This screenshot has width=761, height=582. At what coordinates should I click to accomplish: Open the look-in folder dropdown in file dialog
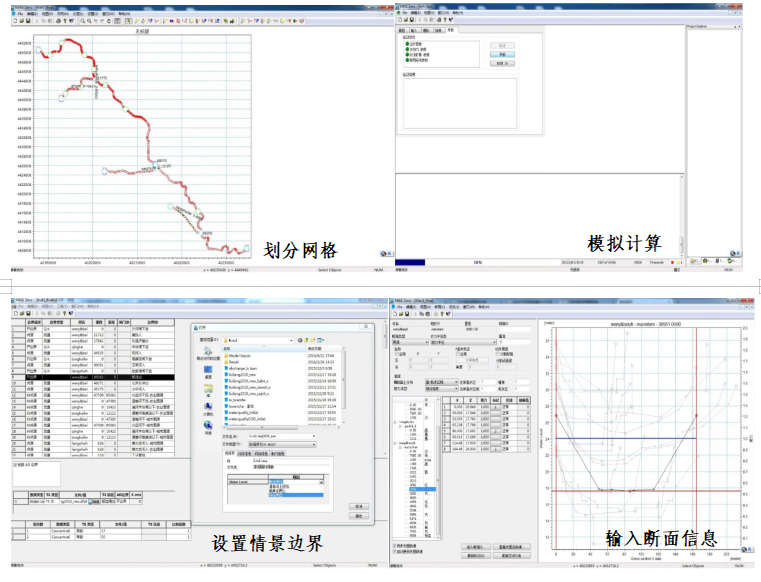(x=292, y=338)
